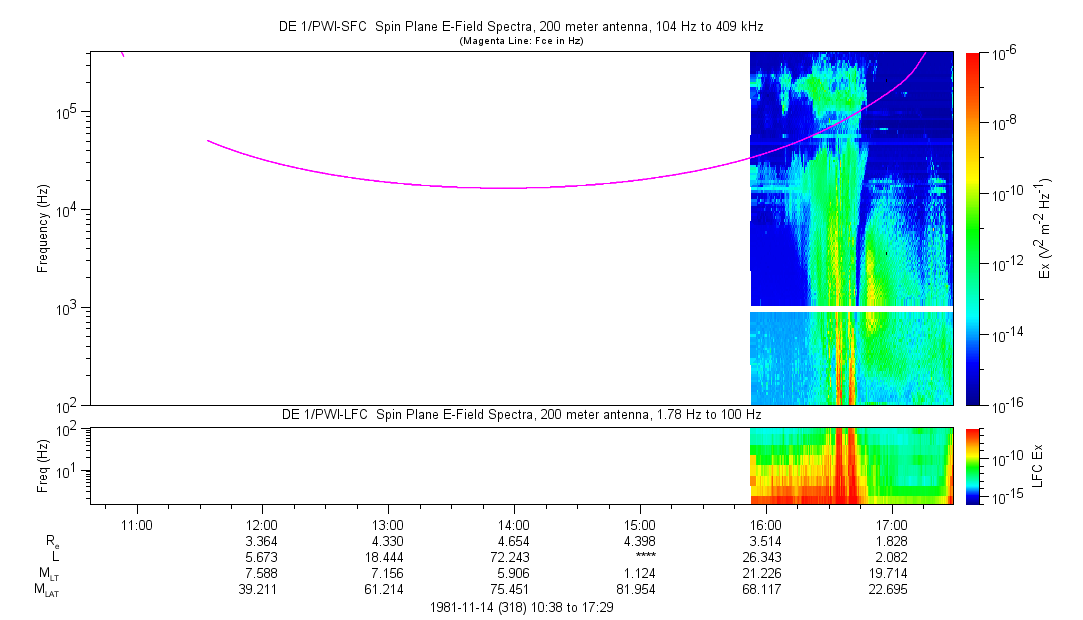Image resolution: width=1083 pixels, height=620 pixels.
Task: Click the **** L-value under 15:00
Action: point(638,557)
